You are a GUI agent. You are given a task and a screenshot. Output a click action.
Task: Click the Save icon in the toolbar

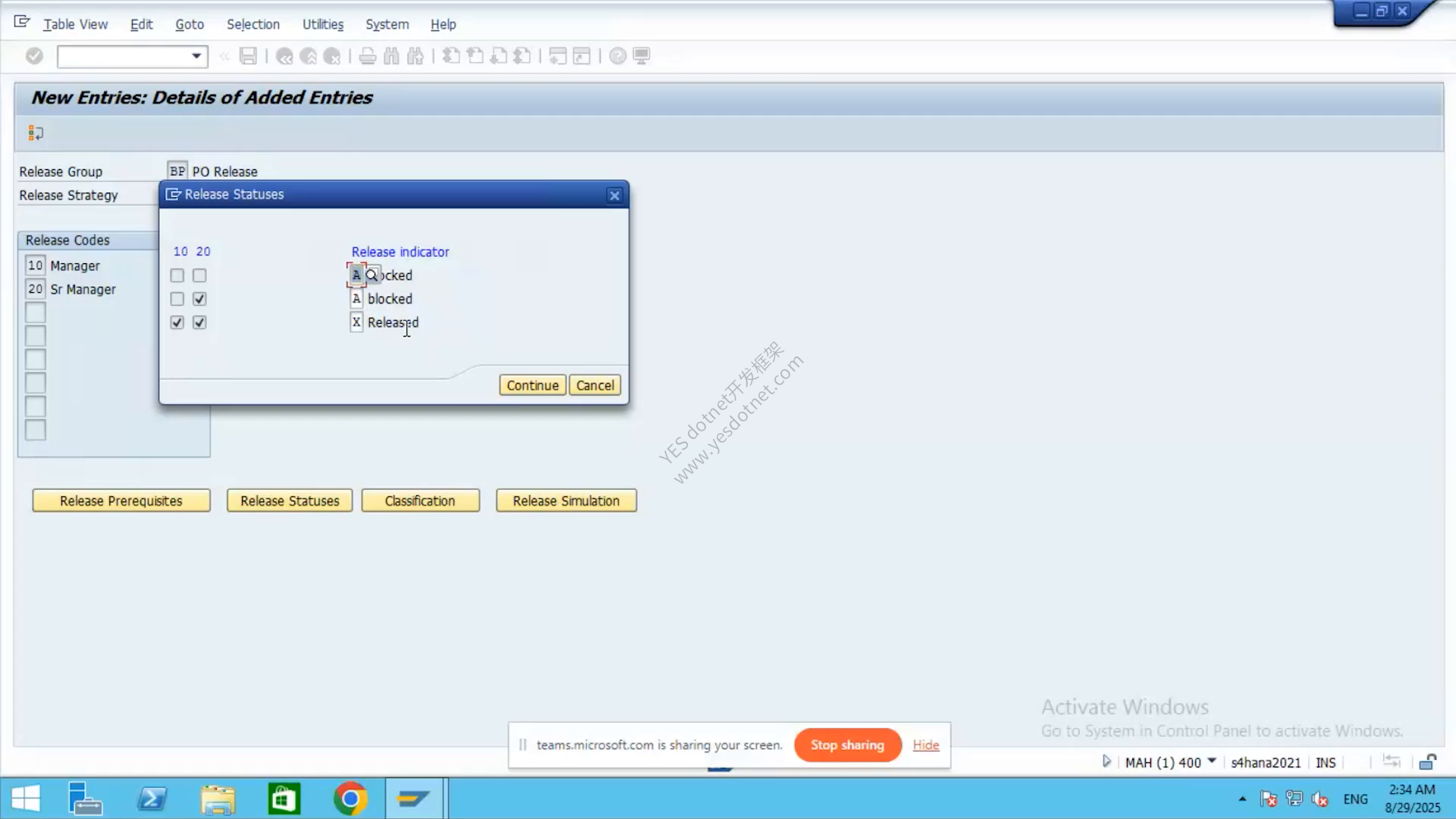click(248, 56)
